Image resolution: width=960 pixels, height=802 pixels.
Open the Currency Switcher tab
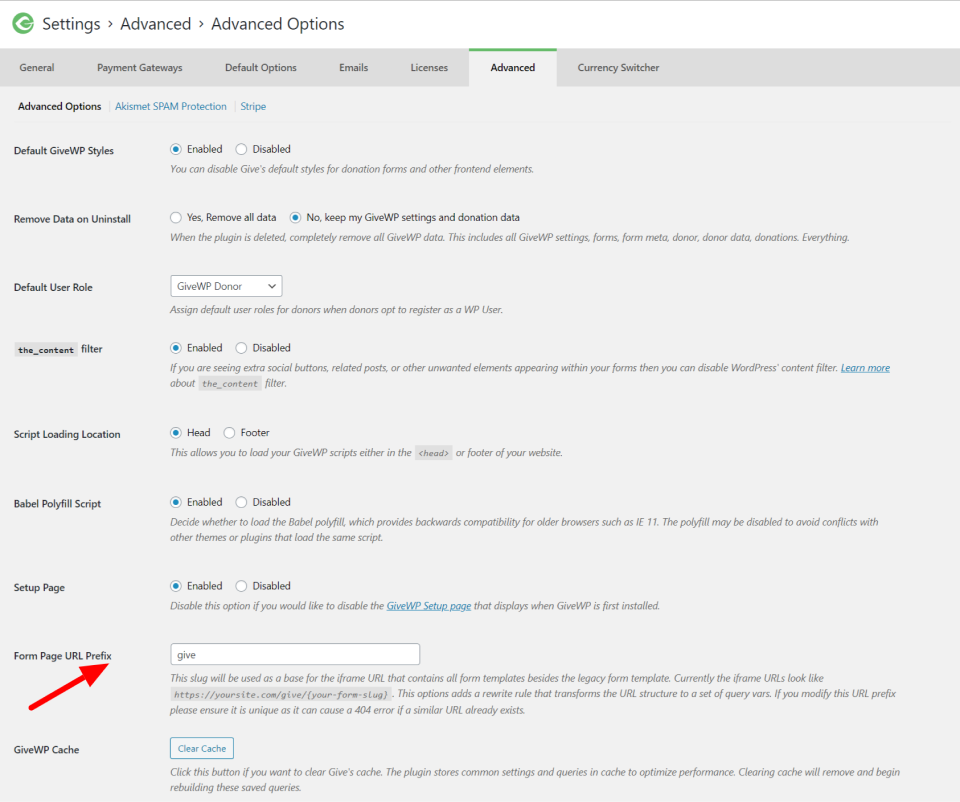[x=618, y=68]
